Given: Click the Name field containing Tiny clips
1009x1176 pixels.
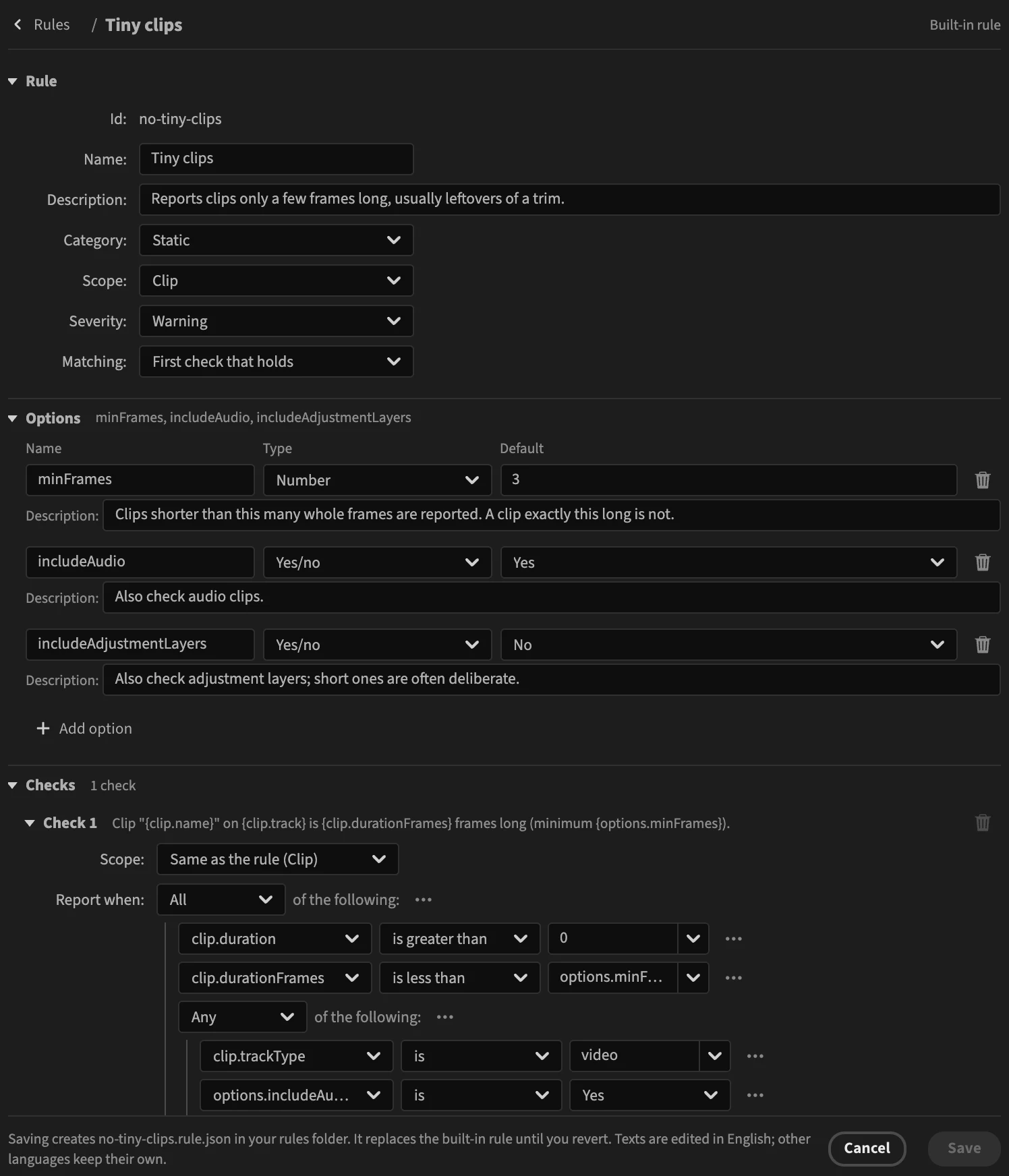Looking at the screenshot, I should [x=277, y=159].
